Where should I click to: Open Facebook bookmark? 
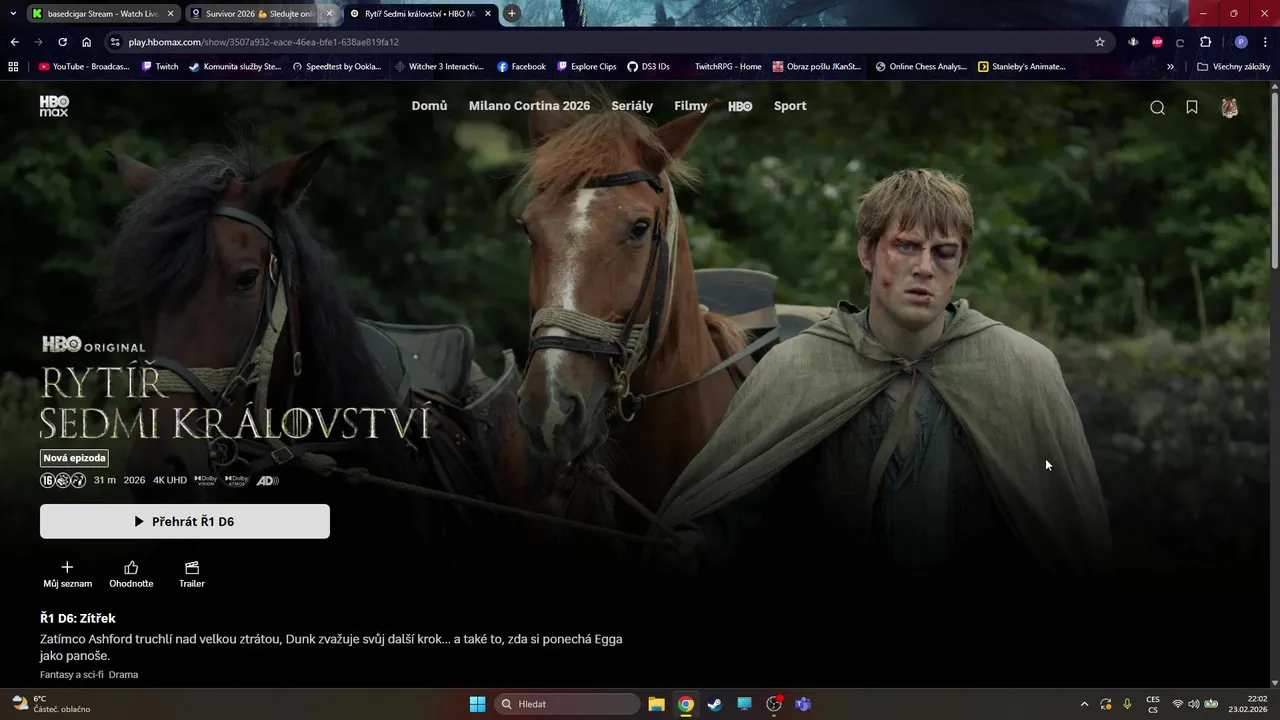[521, 67]
